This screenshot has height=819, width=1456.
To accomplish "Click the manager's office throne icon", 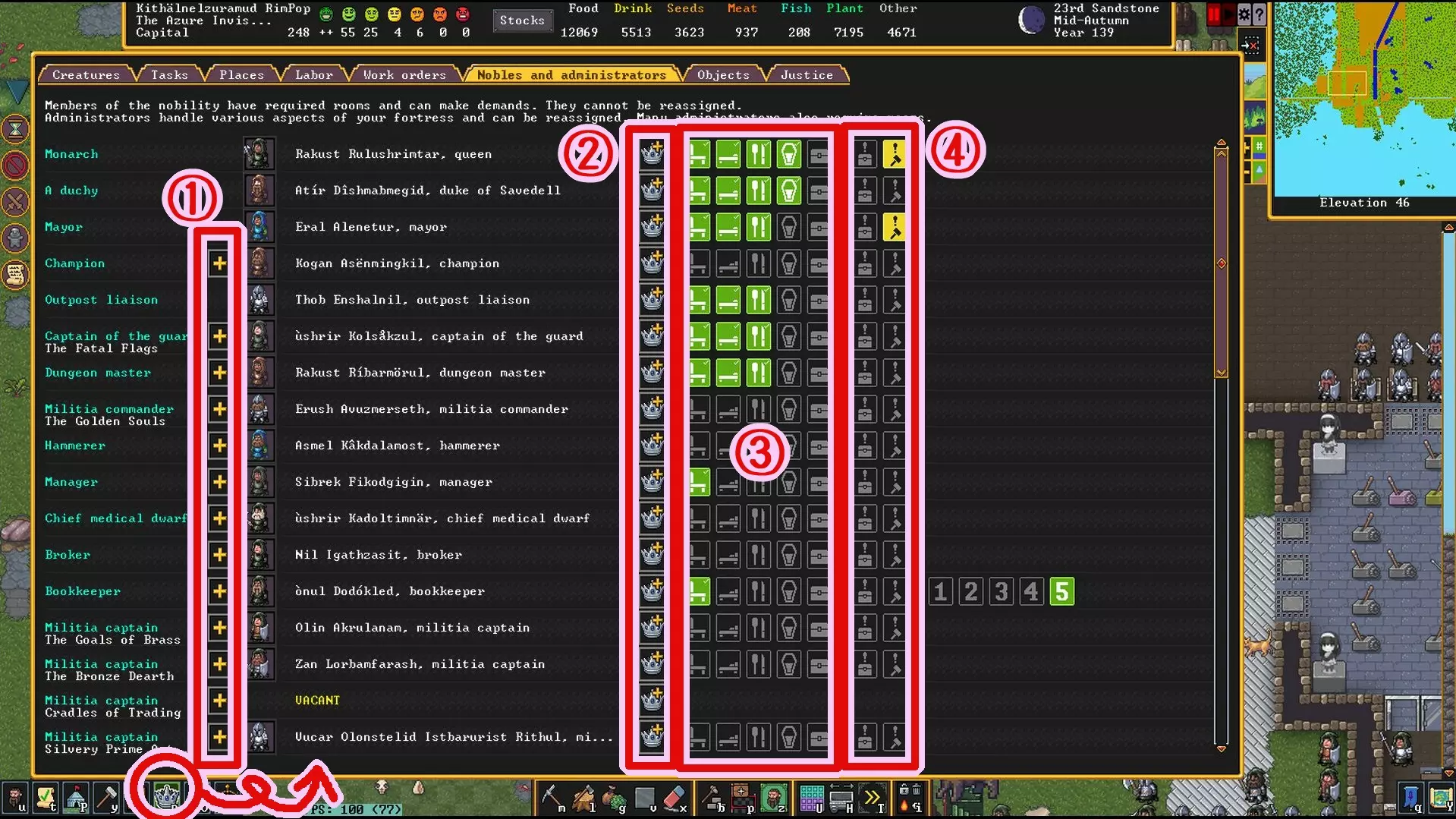I will 699,482.
